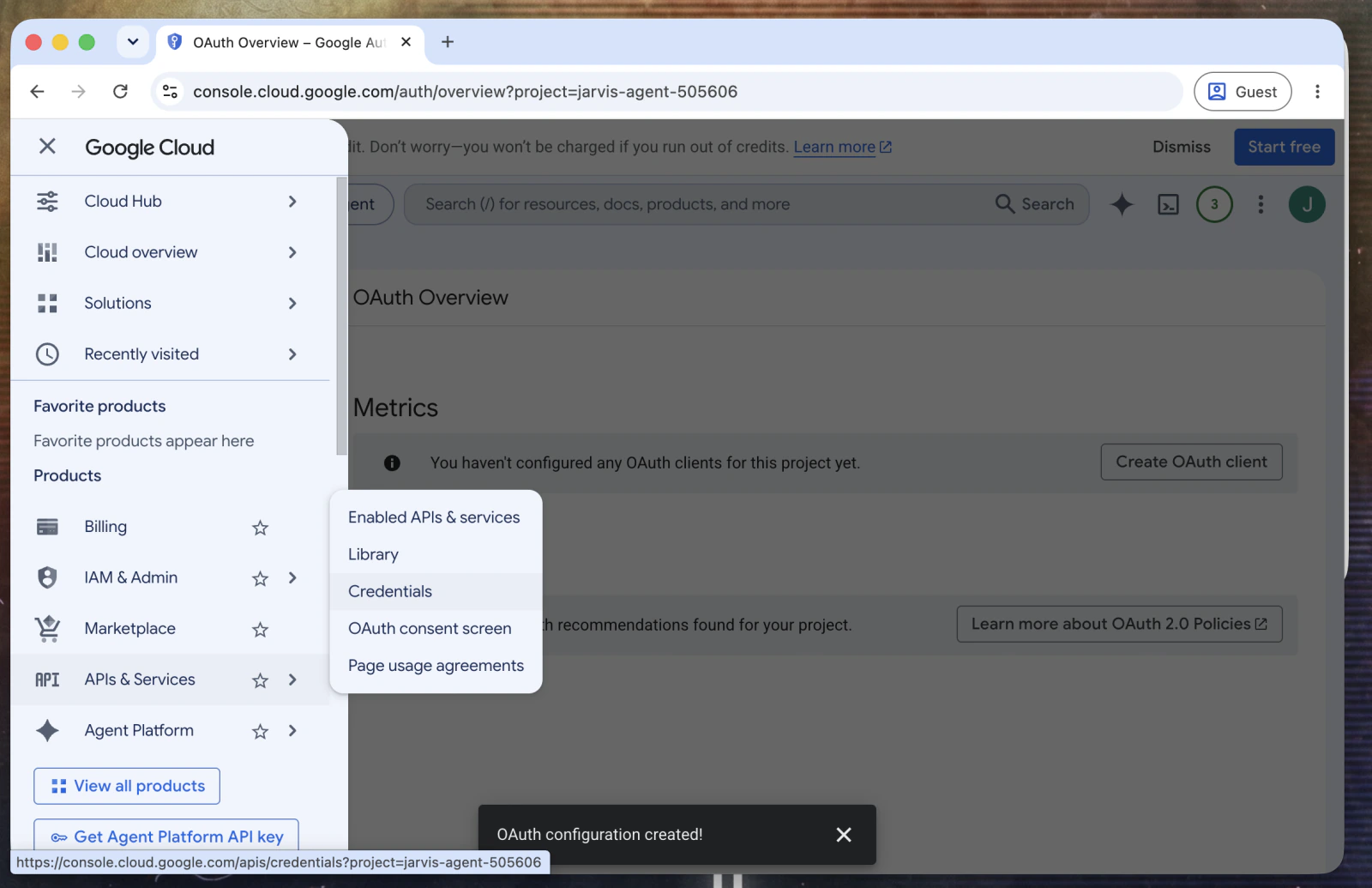Click Get Agent Platform API key
This screenshot has width=1372, height=888.
[166, 836]
